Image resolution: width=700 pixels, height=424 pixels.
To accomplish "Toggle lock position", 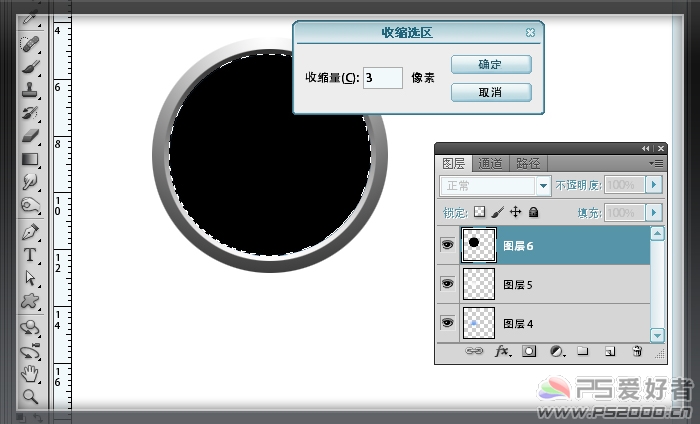I will [x=516, y=212].
